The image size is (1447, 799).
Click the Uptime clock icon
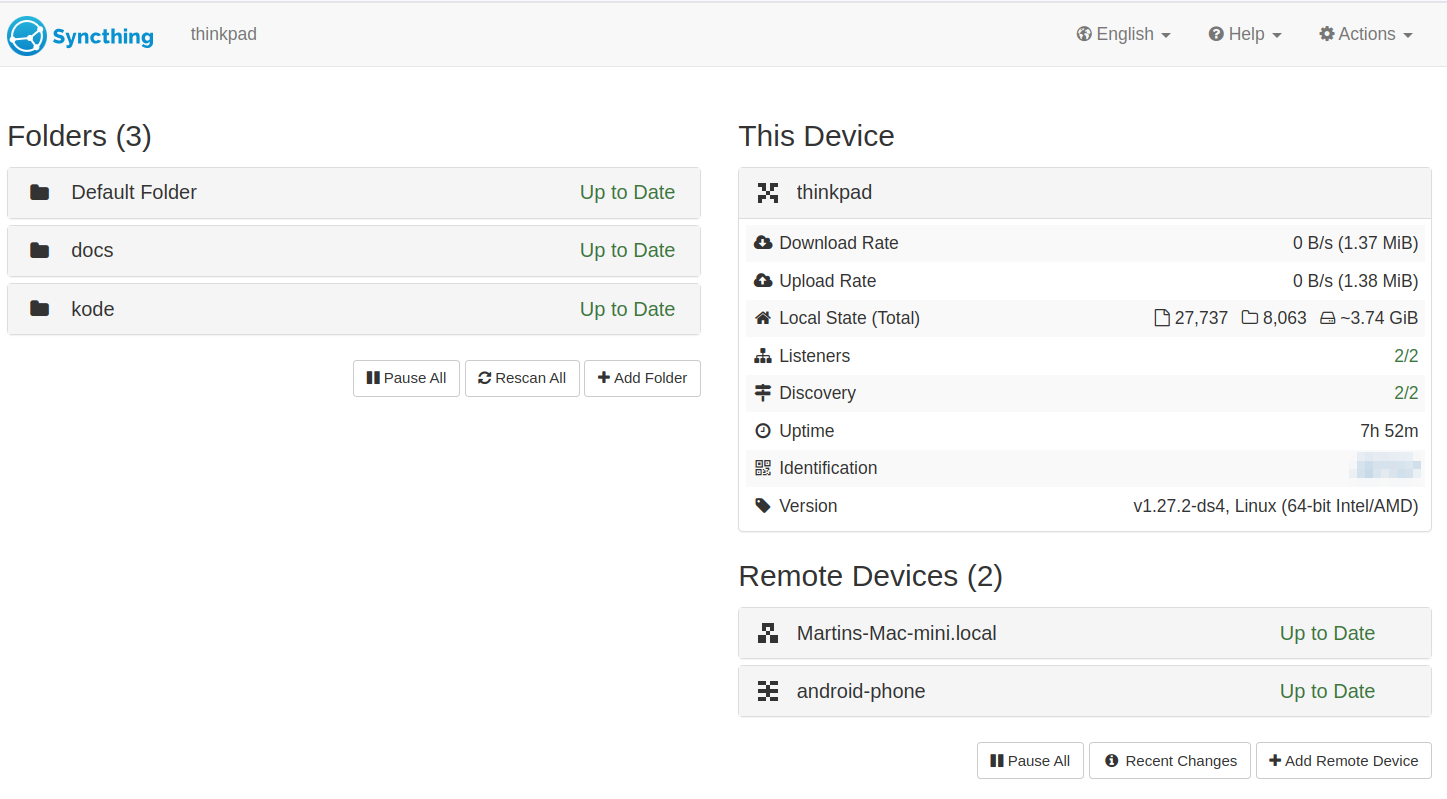(x=763, y=431)
